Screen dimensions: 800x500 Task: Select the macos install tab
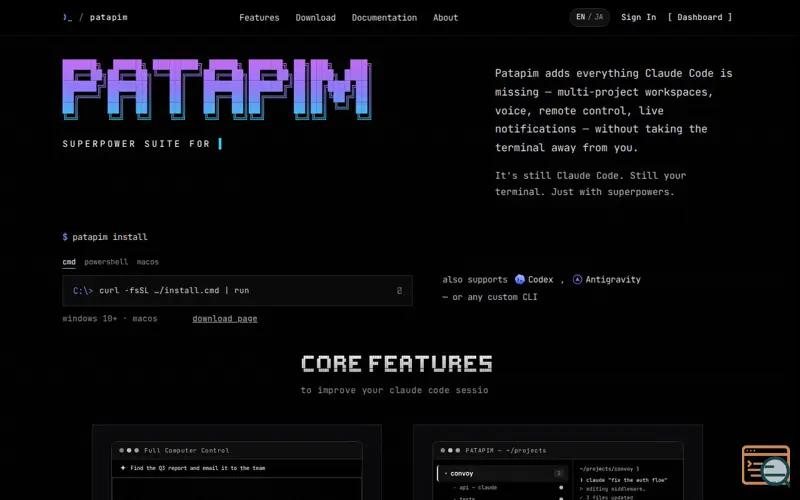147,262
